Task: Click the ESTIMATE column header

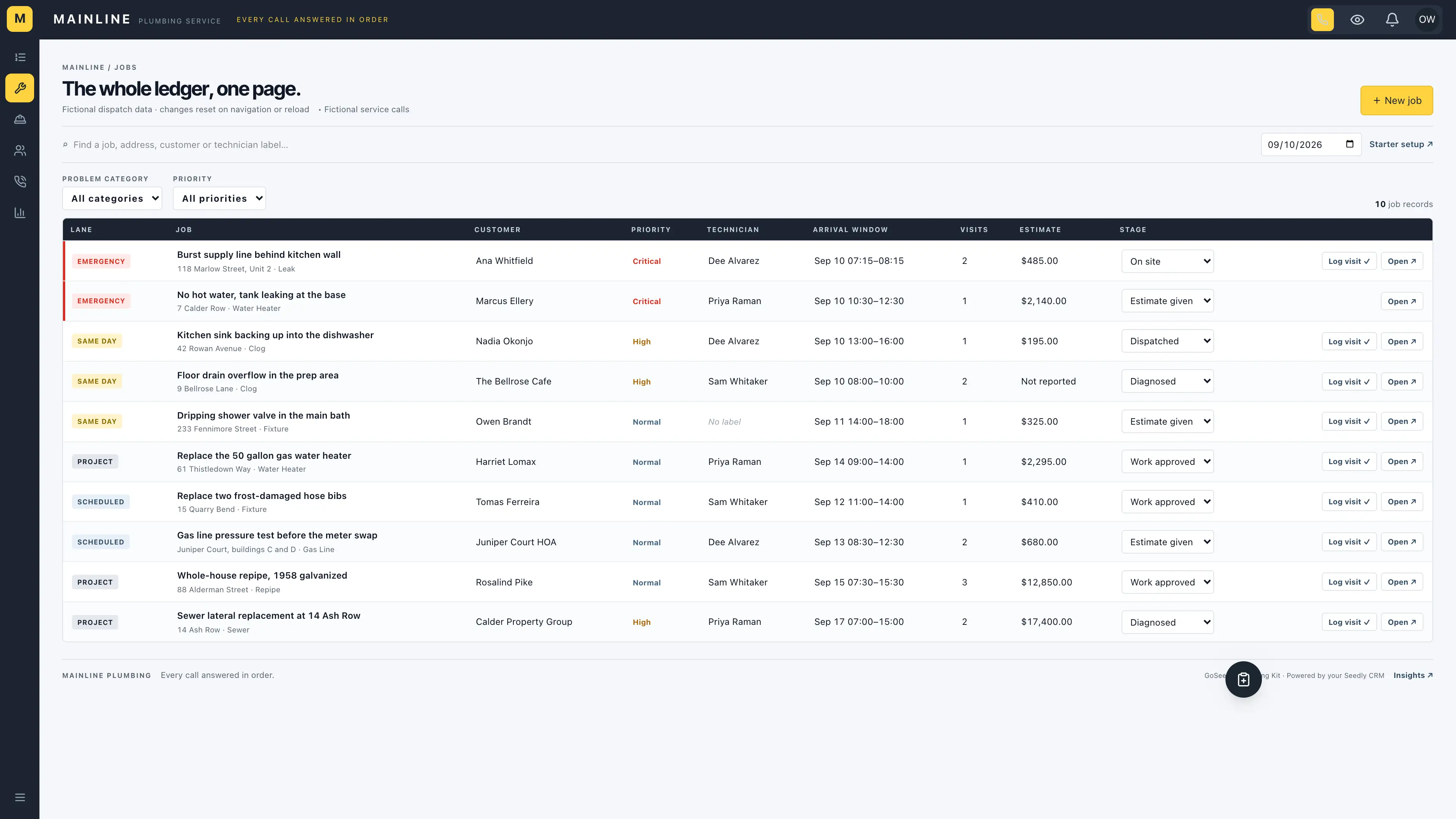Action: point(1040,229)
